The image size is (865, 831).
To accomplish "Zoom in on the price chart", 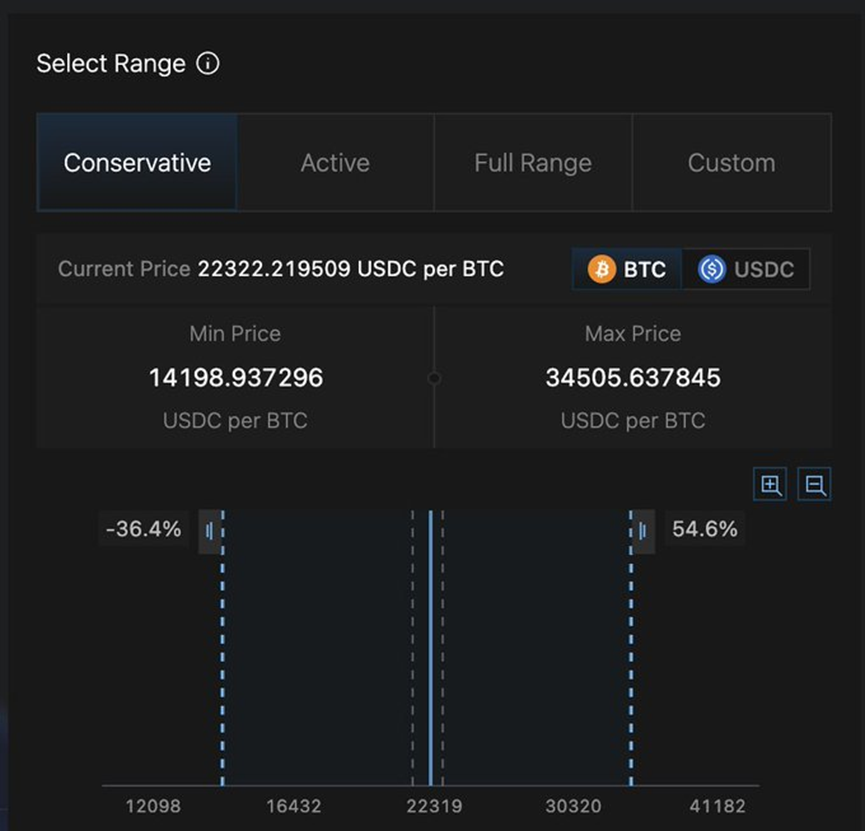I will [x=770, y=484].
